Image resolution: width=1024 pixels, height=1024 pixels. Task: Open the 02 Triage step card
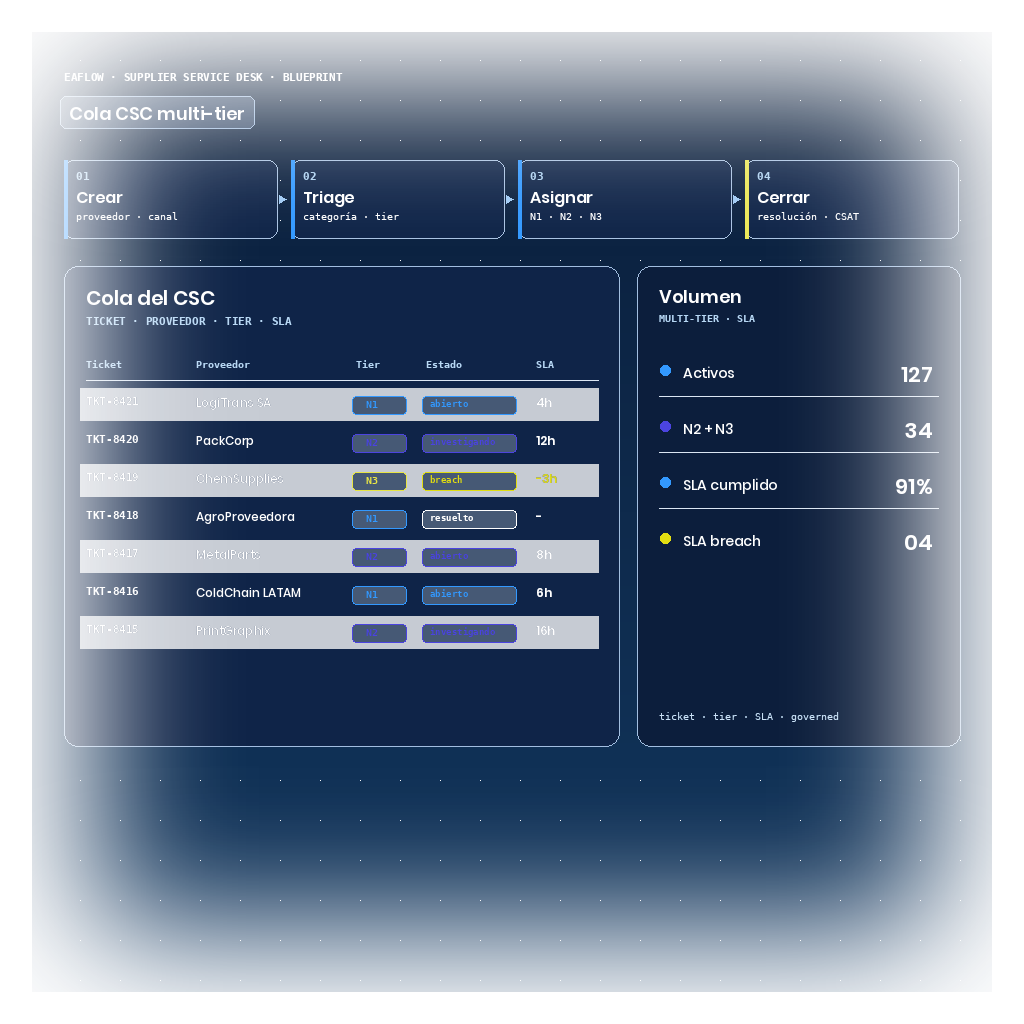click(398, 199)
